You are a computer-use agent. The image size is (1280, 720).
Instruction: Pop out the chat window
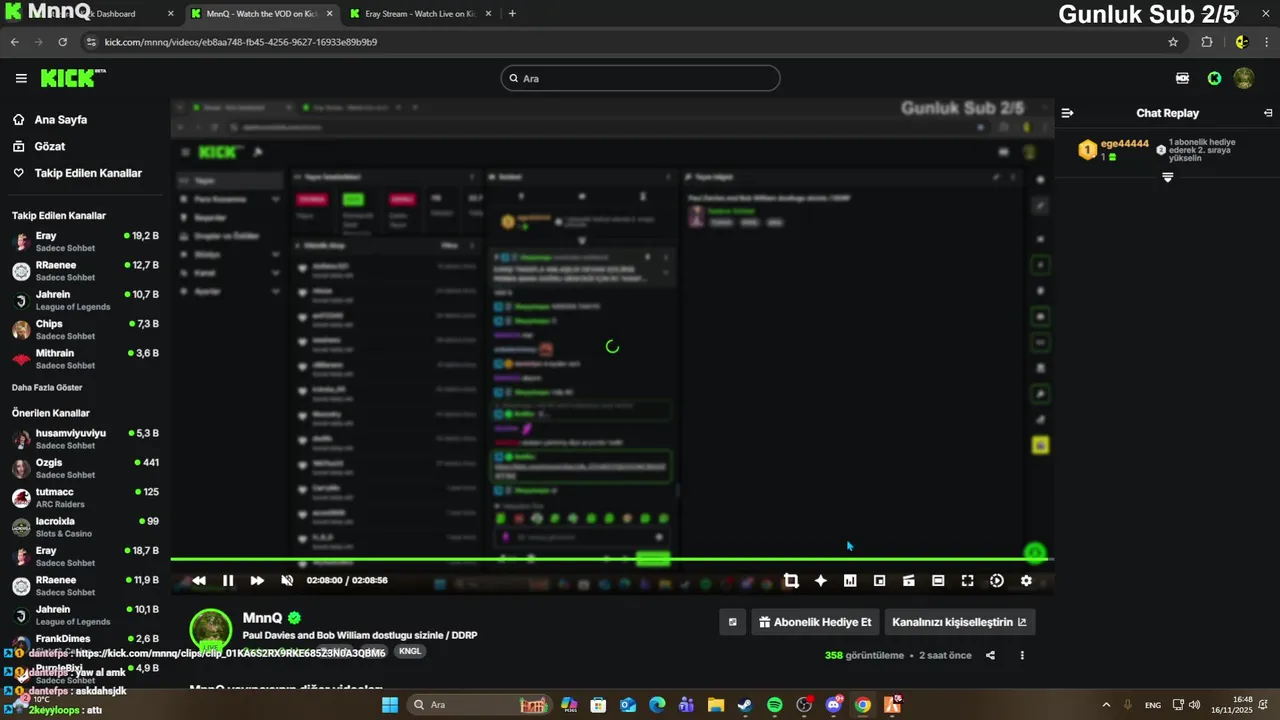click(1268, 113)
